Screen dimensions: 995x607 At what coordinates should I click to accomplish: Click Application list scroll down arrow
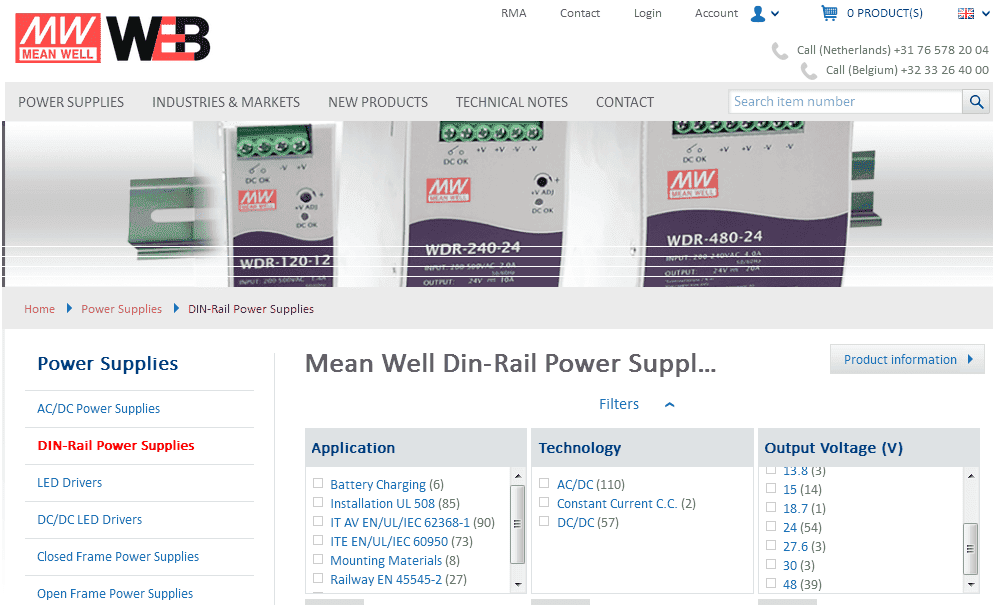coord(518,585)
